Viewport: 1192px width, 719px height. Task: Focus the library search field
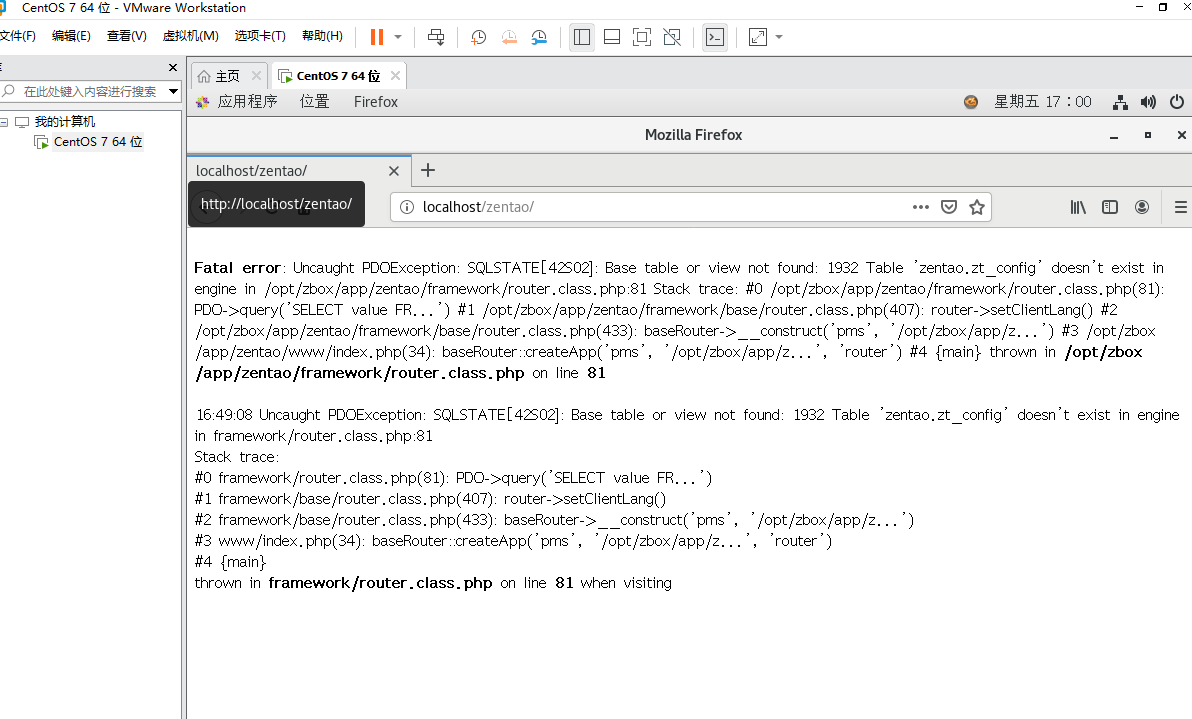84,91
